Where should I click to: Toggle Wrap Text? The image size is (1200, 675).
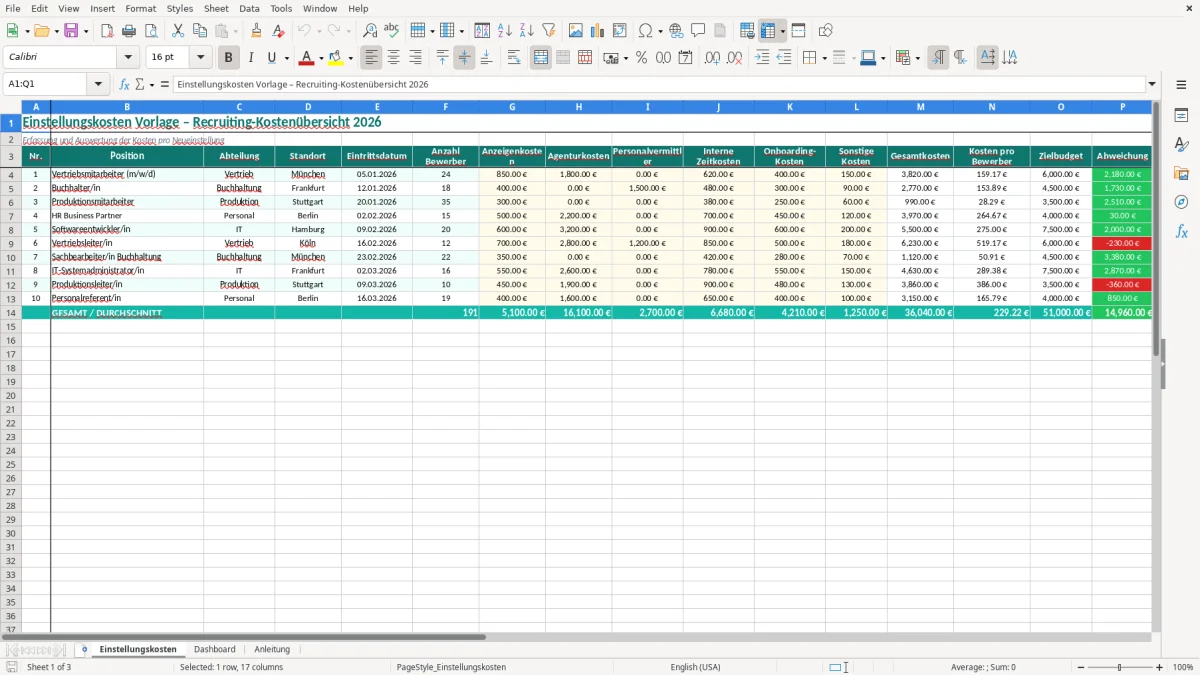(x=514, y=58)
